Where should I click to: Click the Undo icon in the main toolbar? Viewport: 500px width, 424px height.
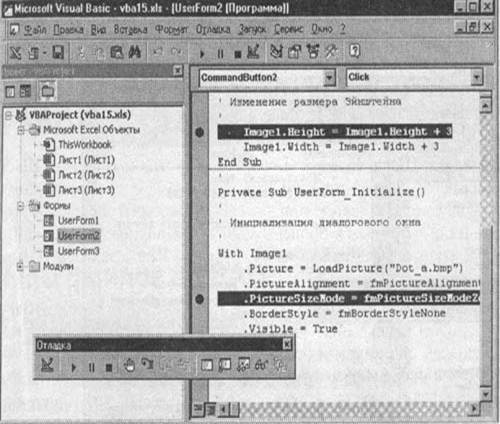(x=158, y=52)
